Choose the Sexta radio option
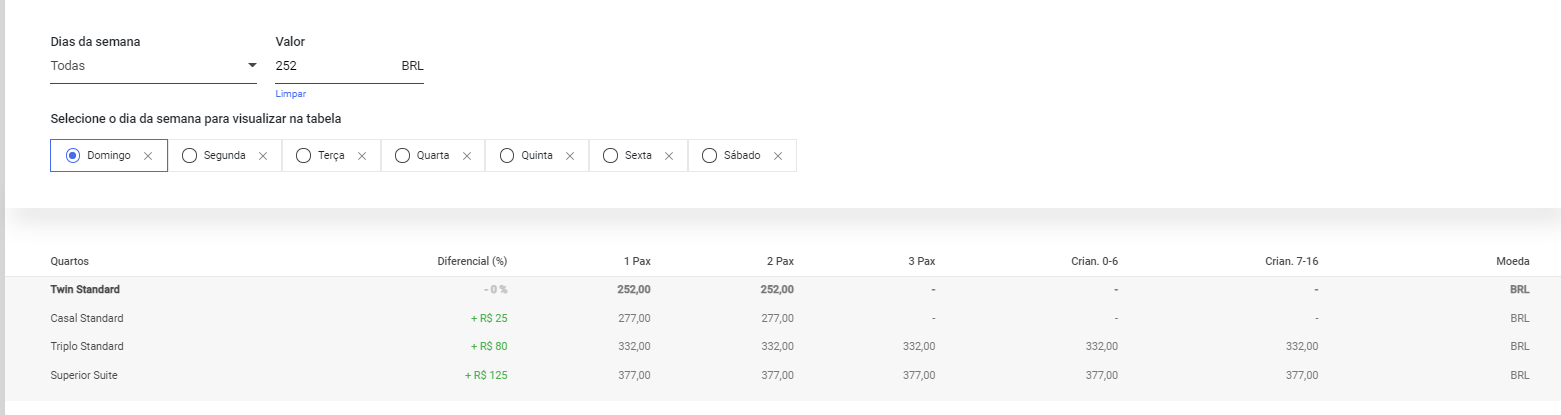The height and width of the screenshot is (415, 1561). [611, 156]
